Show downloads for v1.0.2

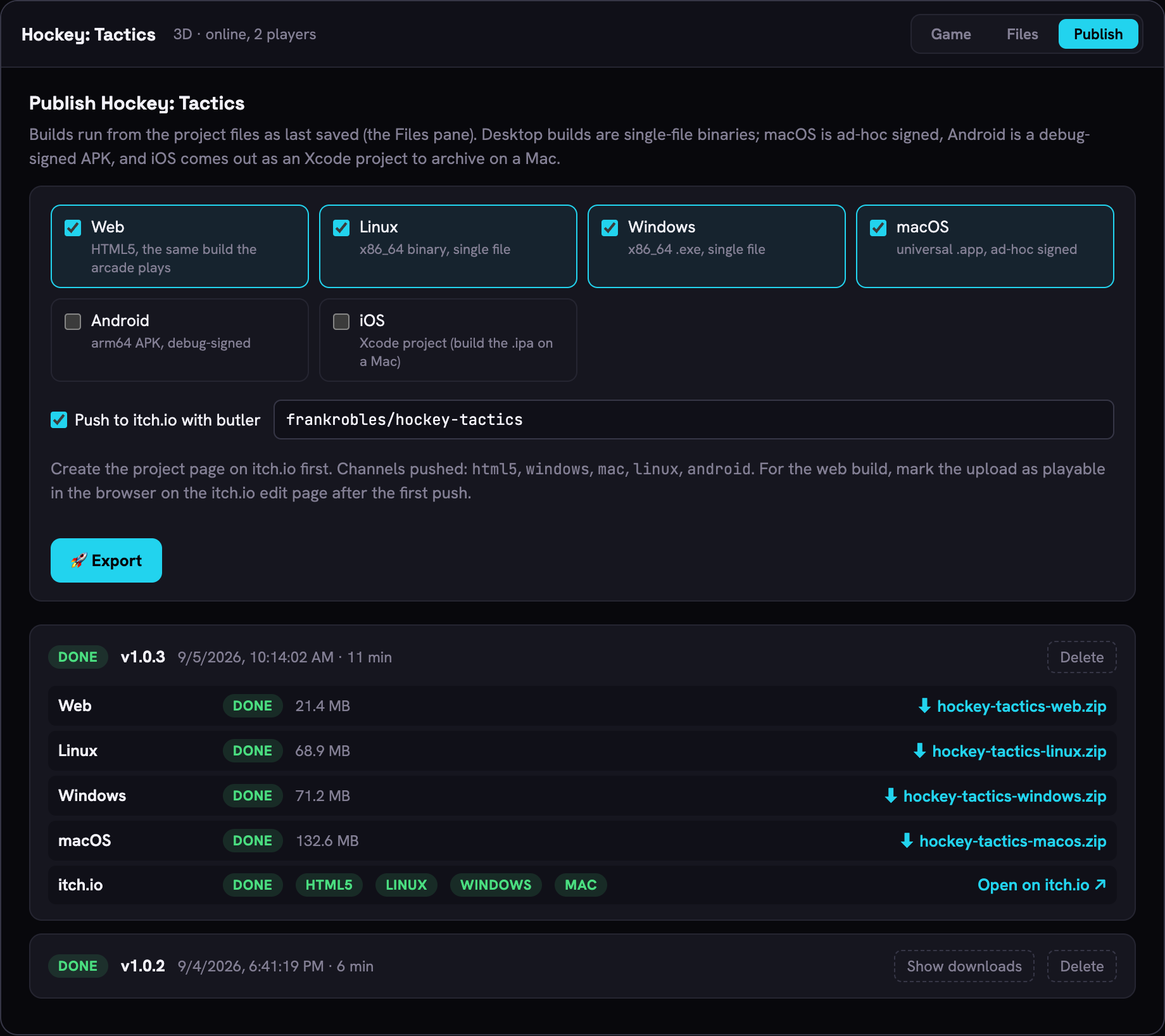click(x=964, y=966)
